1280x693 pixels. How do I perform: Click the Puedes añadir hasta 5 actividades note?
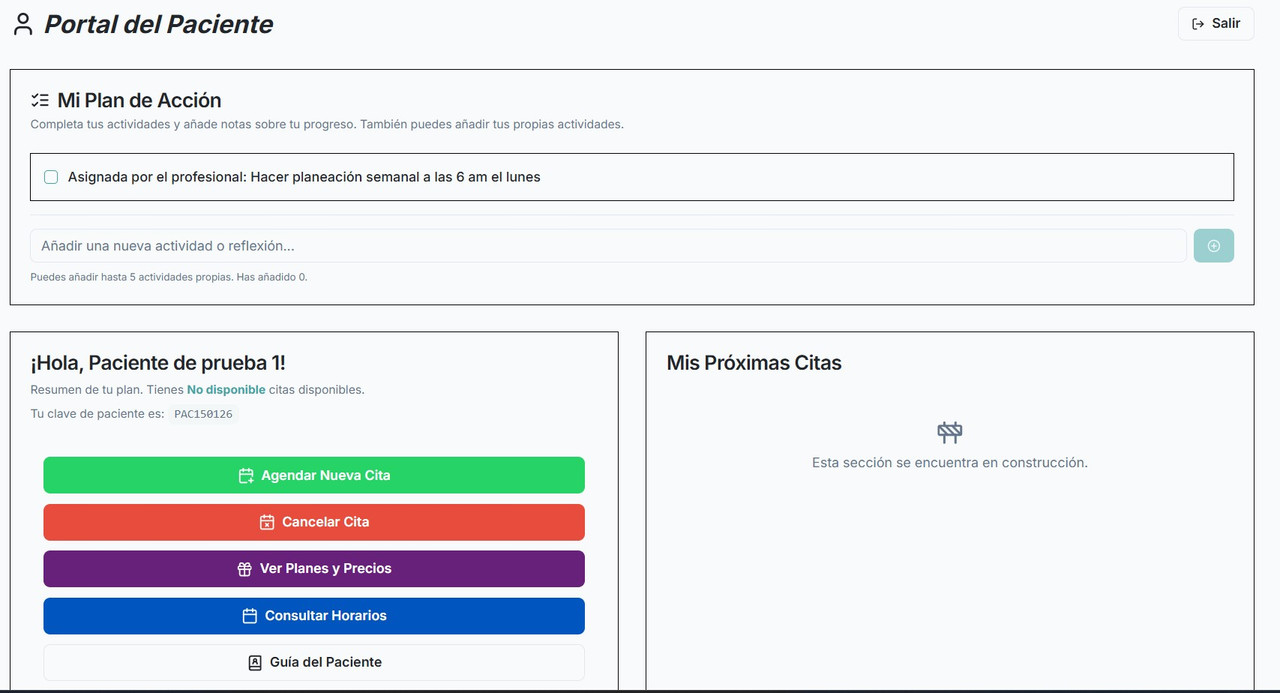pyautogui.click(x=169, y=277)
